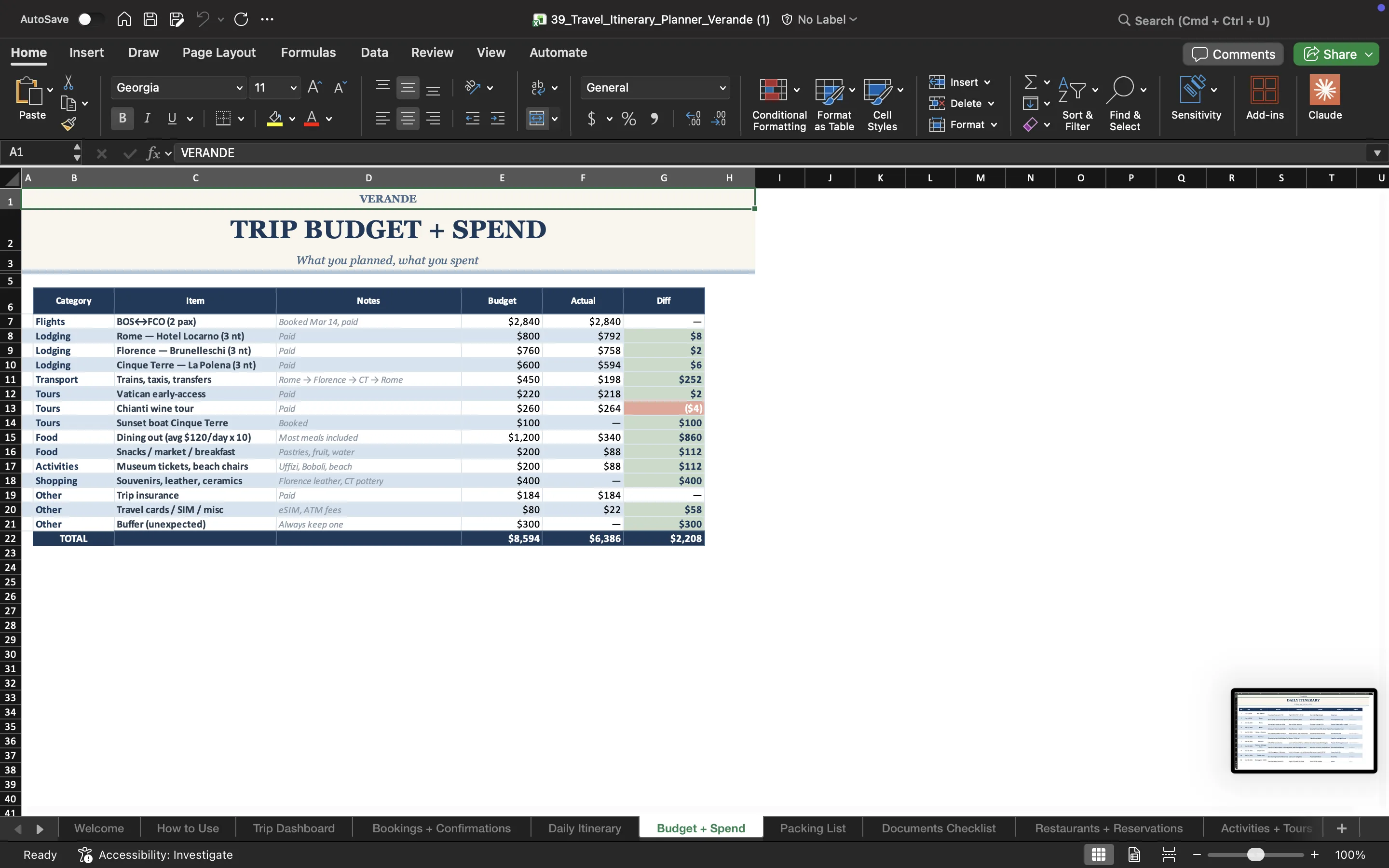Screen dimensions: 1389x868
Task: Click AutoSum sigma icon
Action: [1031, 82]
